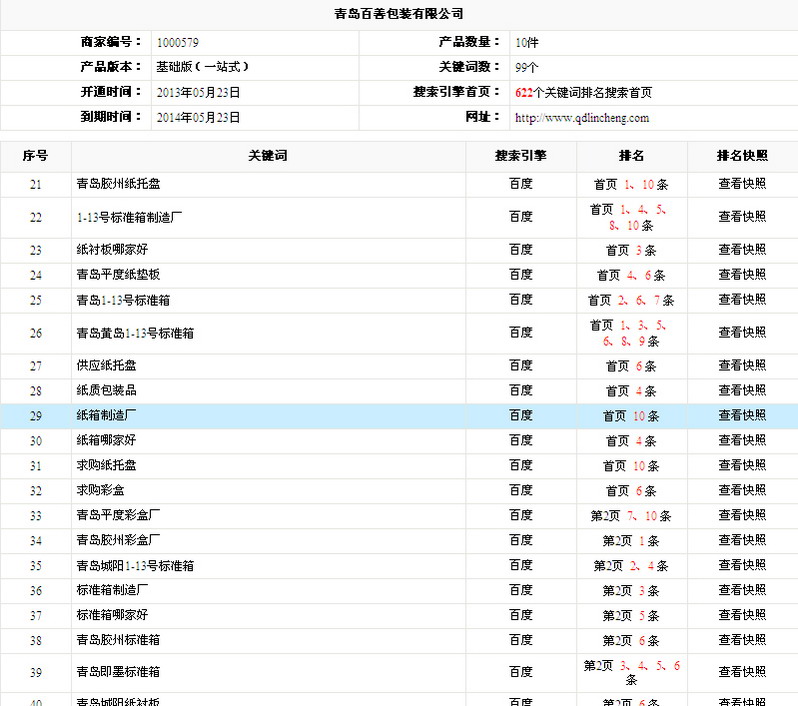Select the 关键词 column header
Screen dimensions: 798x706
pyautogui.click(x=268, y=156)
